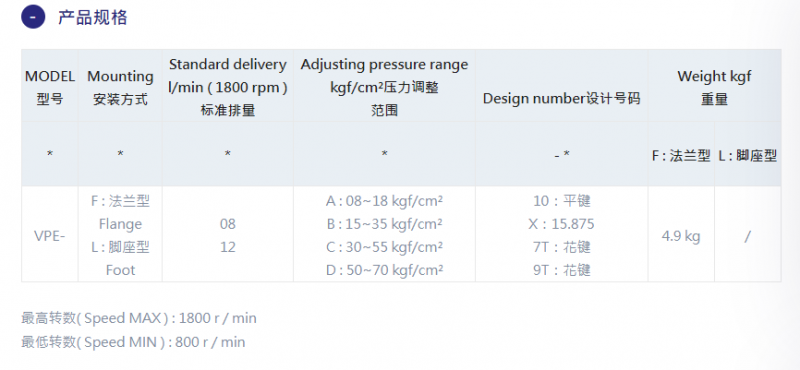This screenshot has width=800, height=370.
Task: Select the VPE- model cell
Action: [x=49, y=236]
